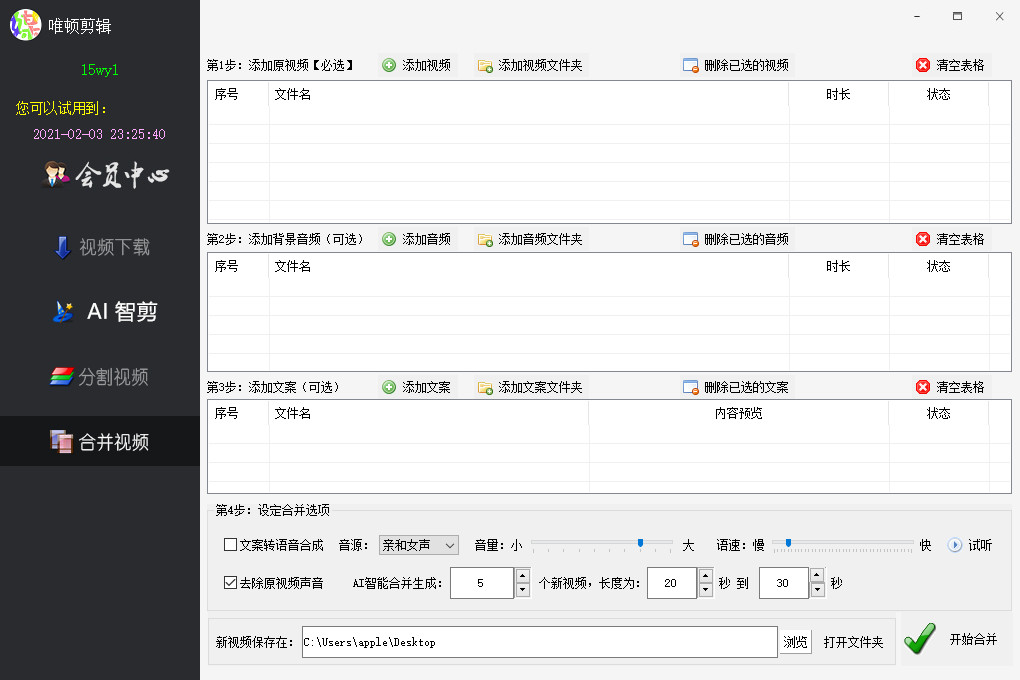Open the 视频下载 section
This screenshot has height=680, width=1020.
pyautogui.click(x=102, y=247)
